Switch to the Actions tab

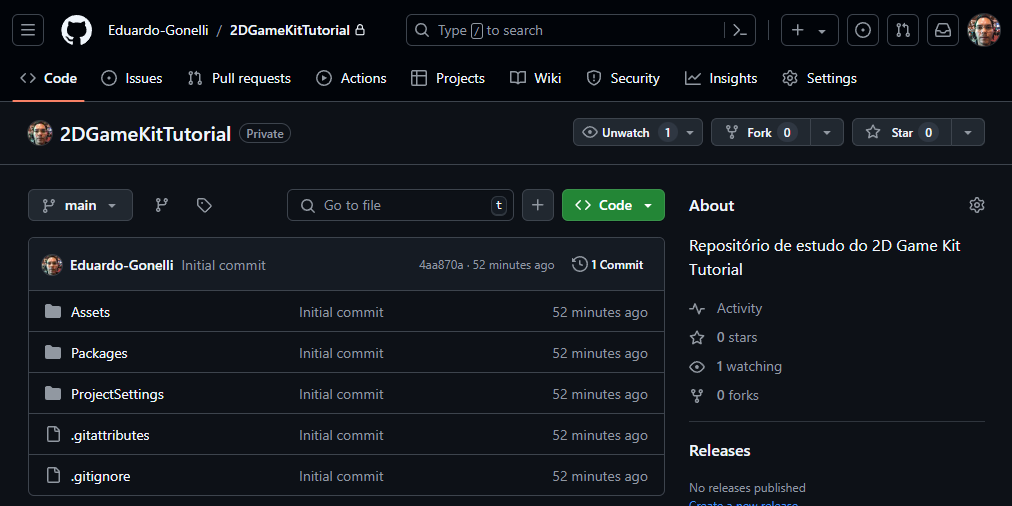click(351, 79)
